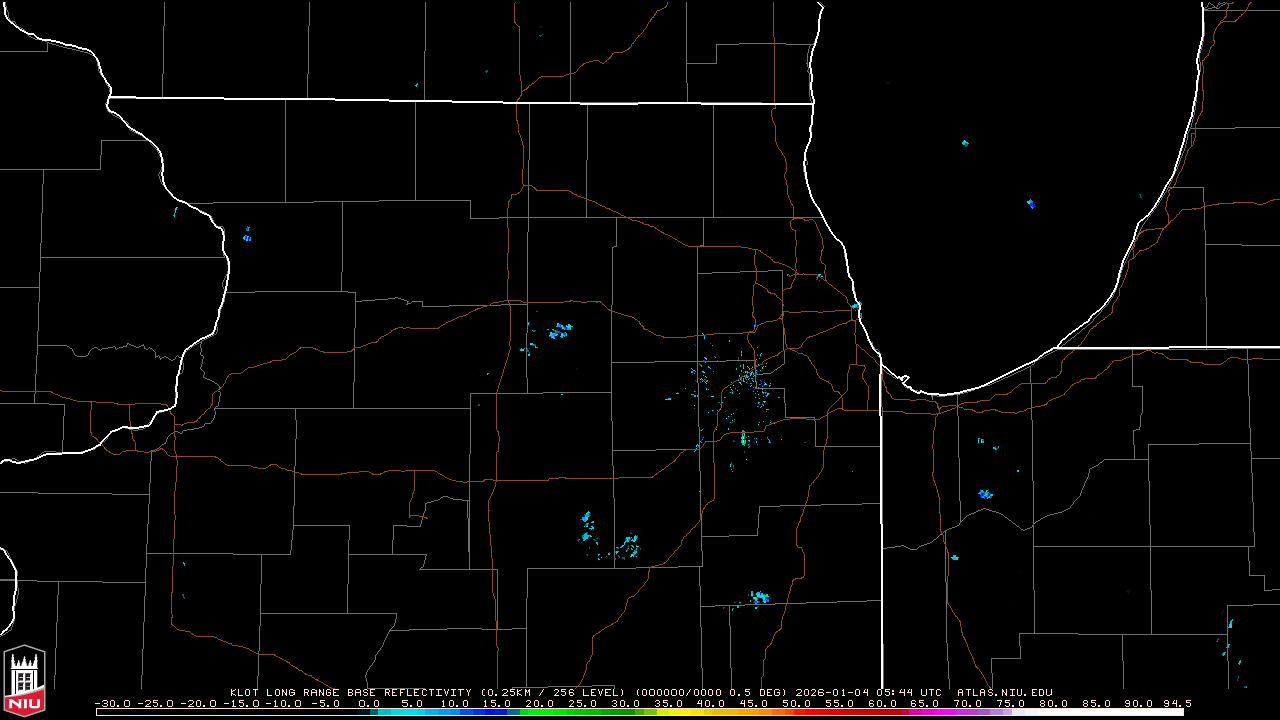
Task: Click the cyan echo cluster west of Chicago
Action: tap(559, 329)
